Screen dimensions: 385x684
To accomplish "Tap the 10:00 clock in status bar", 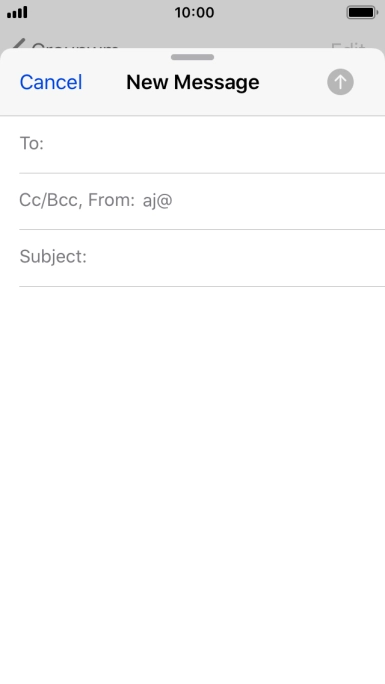I will [x=194, y=12].
